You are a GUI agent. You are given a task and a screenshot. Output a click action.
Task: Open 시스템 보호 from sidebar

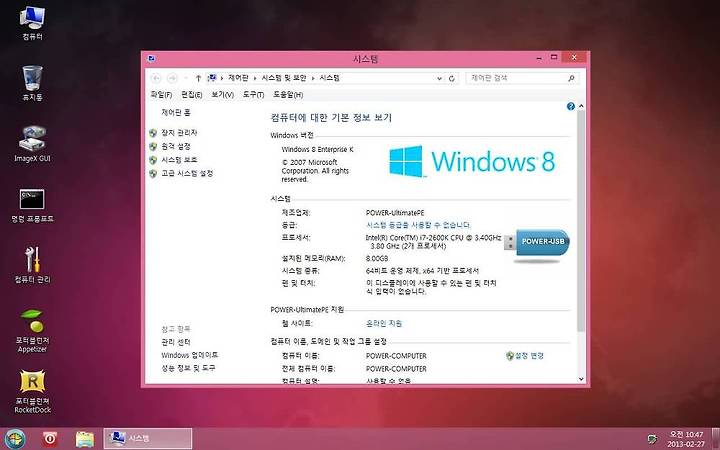pyautogui.click(x=179, y=160)
